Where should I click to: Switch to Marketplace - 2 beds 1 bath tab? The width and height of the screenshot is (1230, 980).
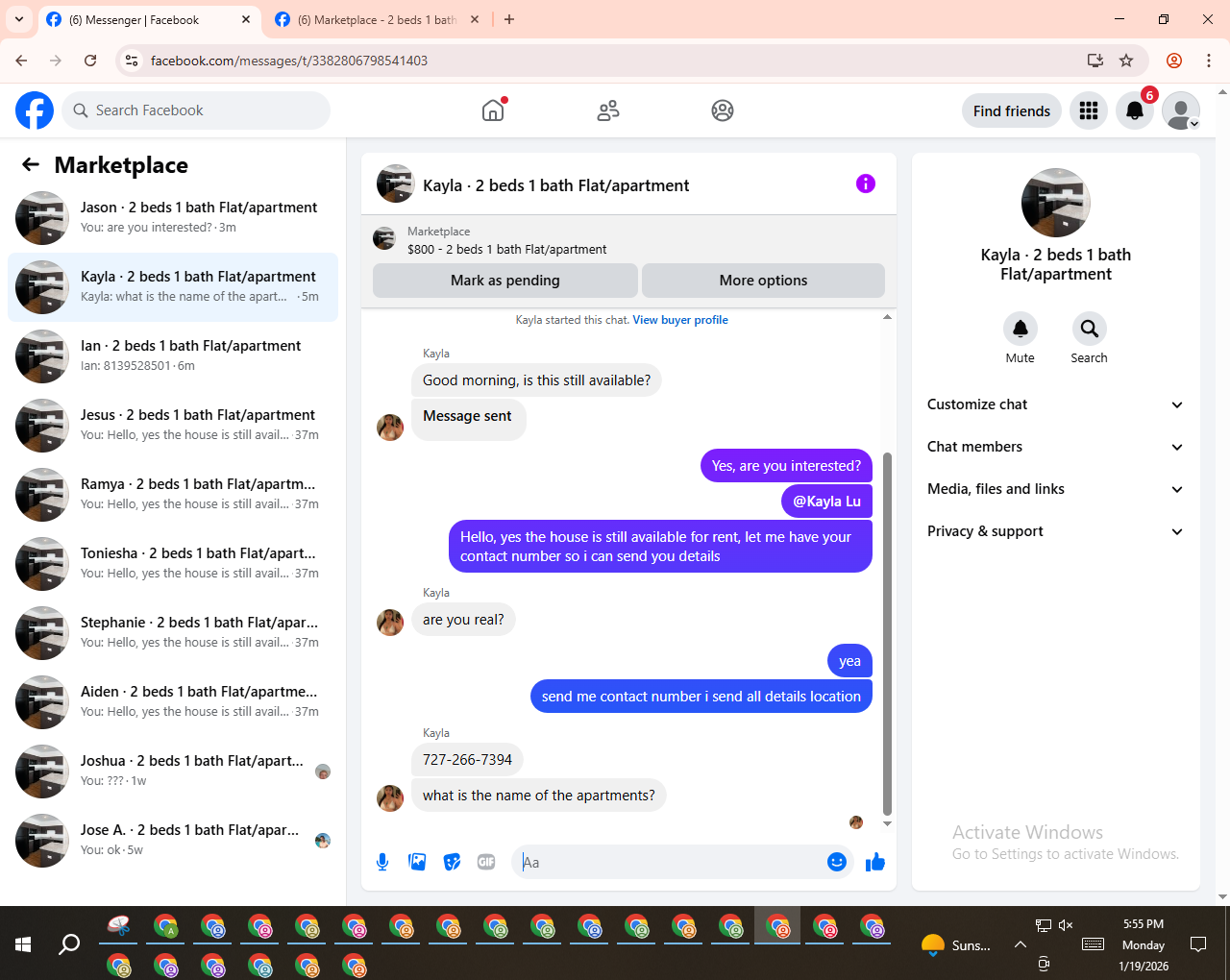click(x=377, y=19)
